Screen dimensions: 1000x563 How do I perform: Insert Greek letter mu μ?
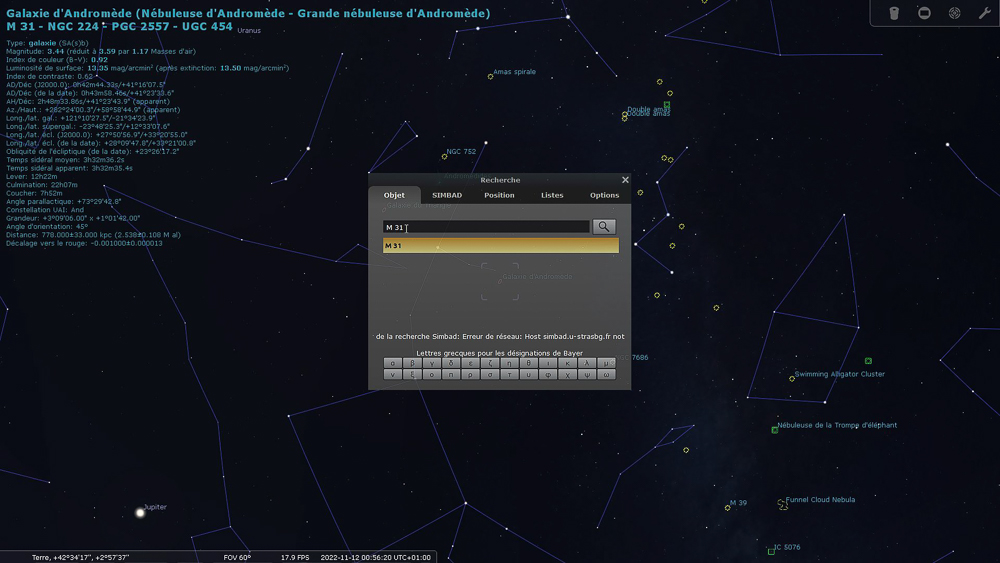[x=607, y=363]
